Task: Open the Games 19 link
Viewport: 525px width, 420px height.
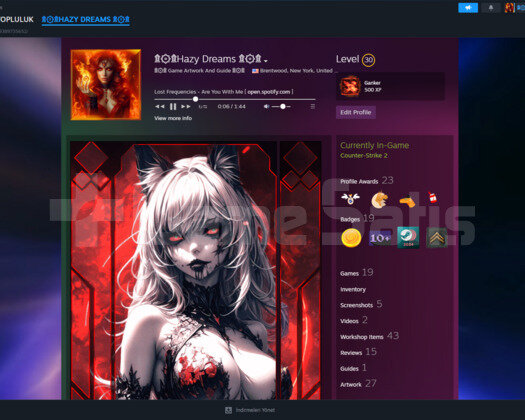Action: coord(357,273)
